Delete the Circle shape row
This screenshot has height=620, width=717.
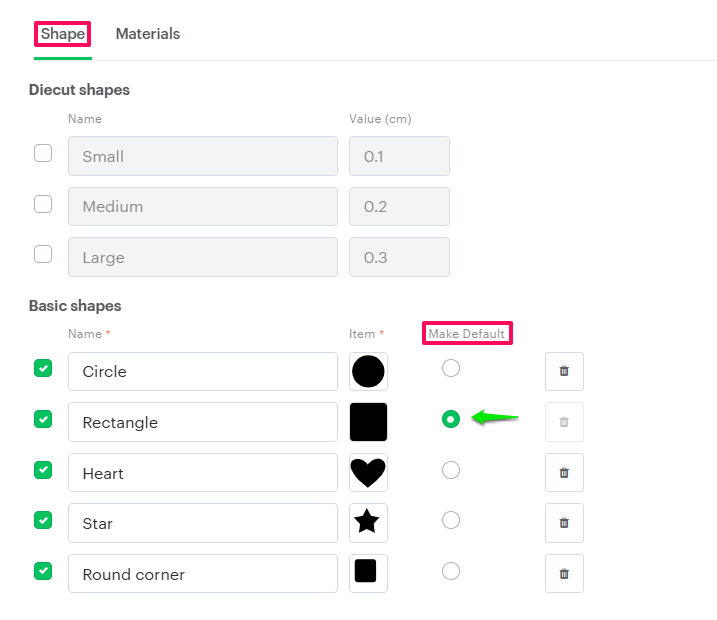[564, 371]
